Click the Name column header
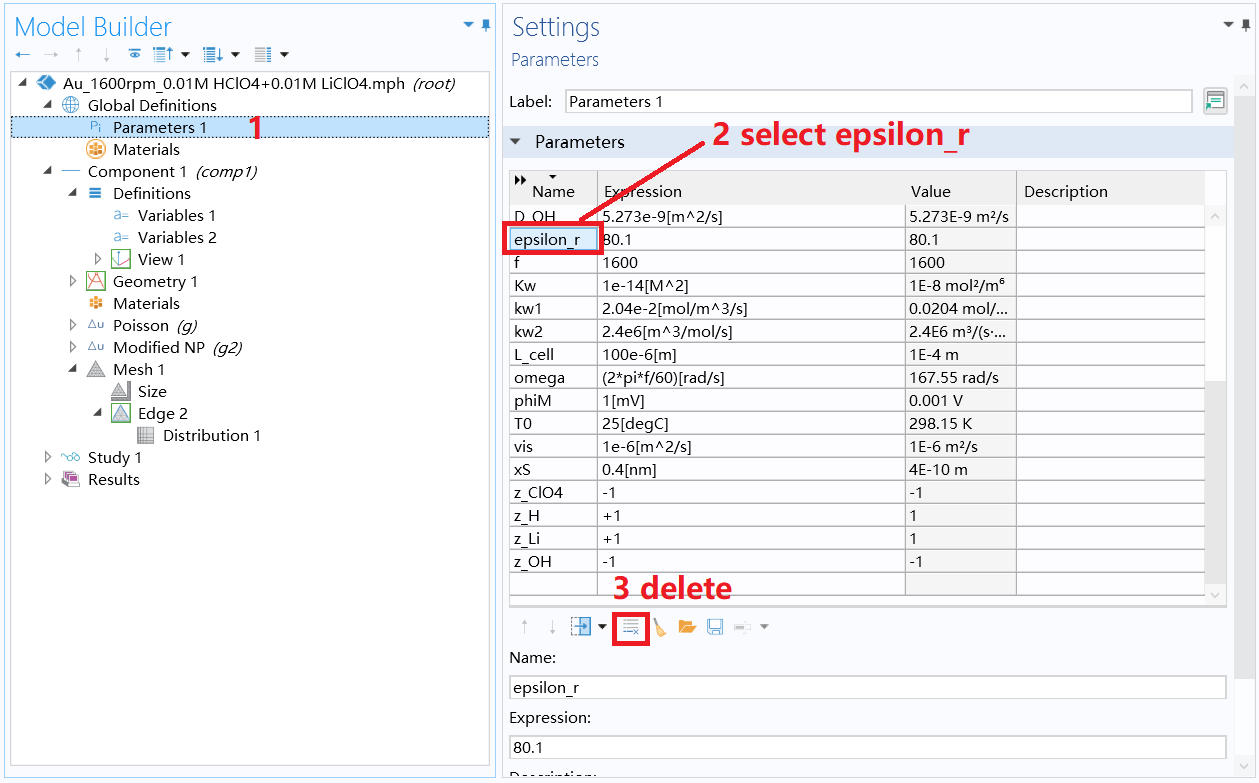 pyautogui.click(x=552, y=191)
